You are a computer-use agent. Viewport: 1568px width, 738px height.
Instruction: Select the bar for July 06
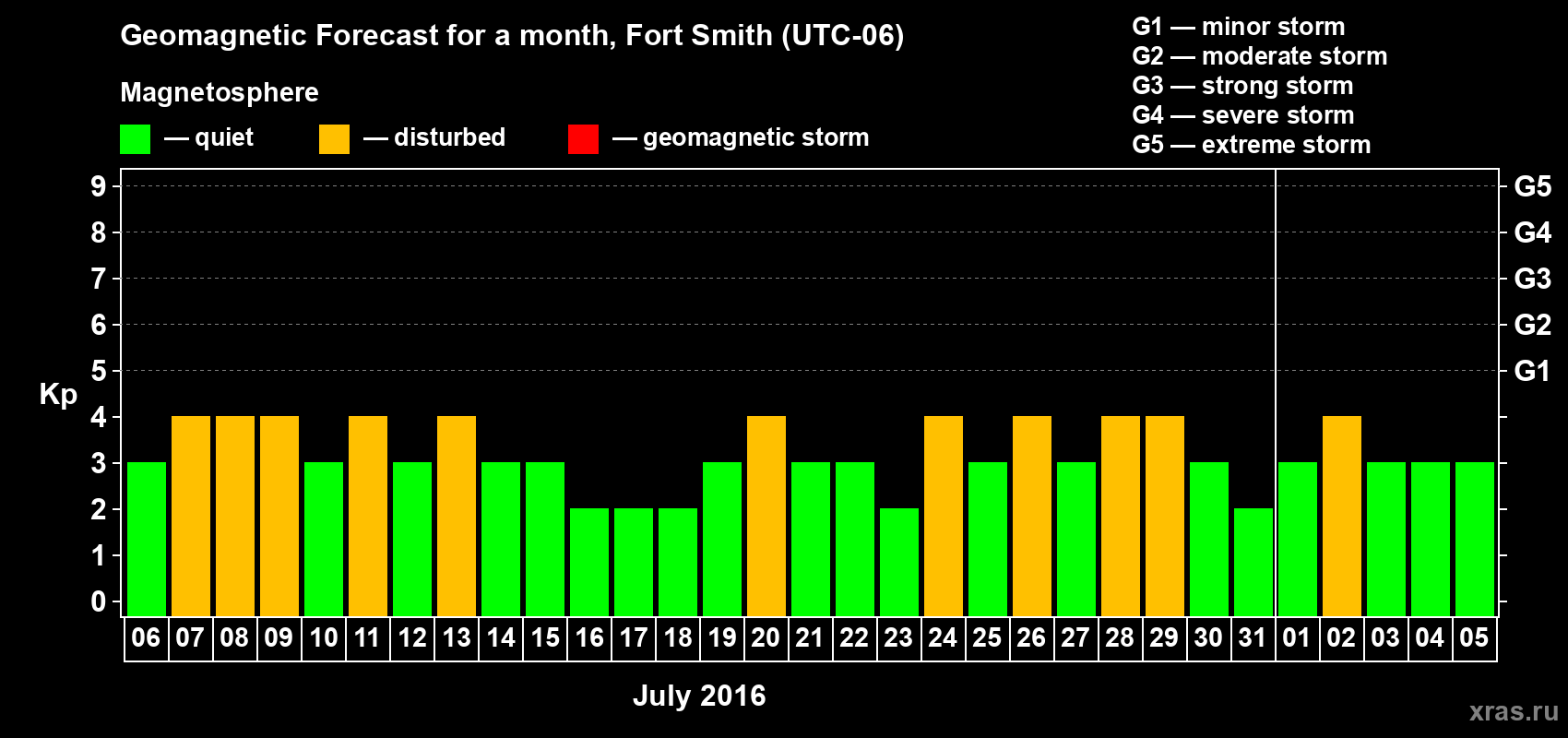click(147, 540)
